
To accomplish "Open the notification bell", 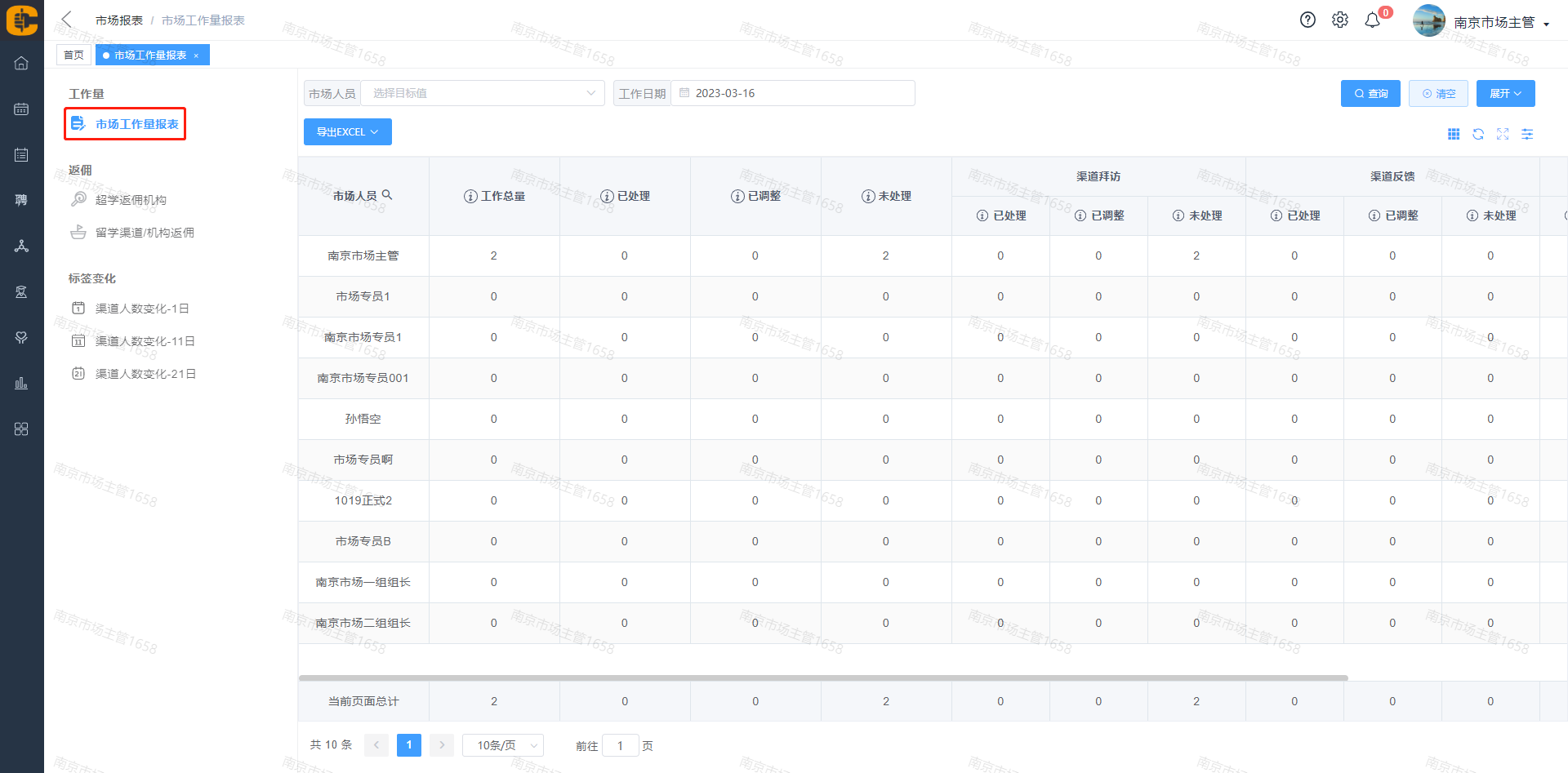I will 1373,20.
